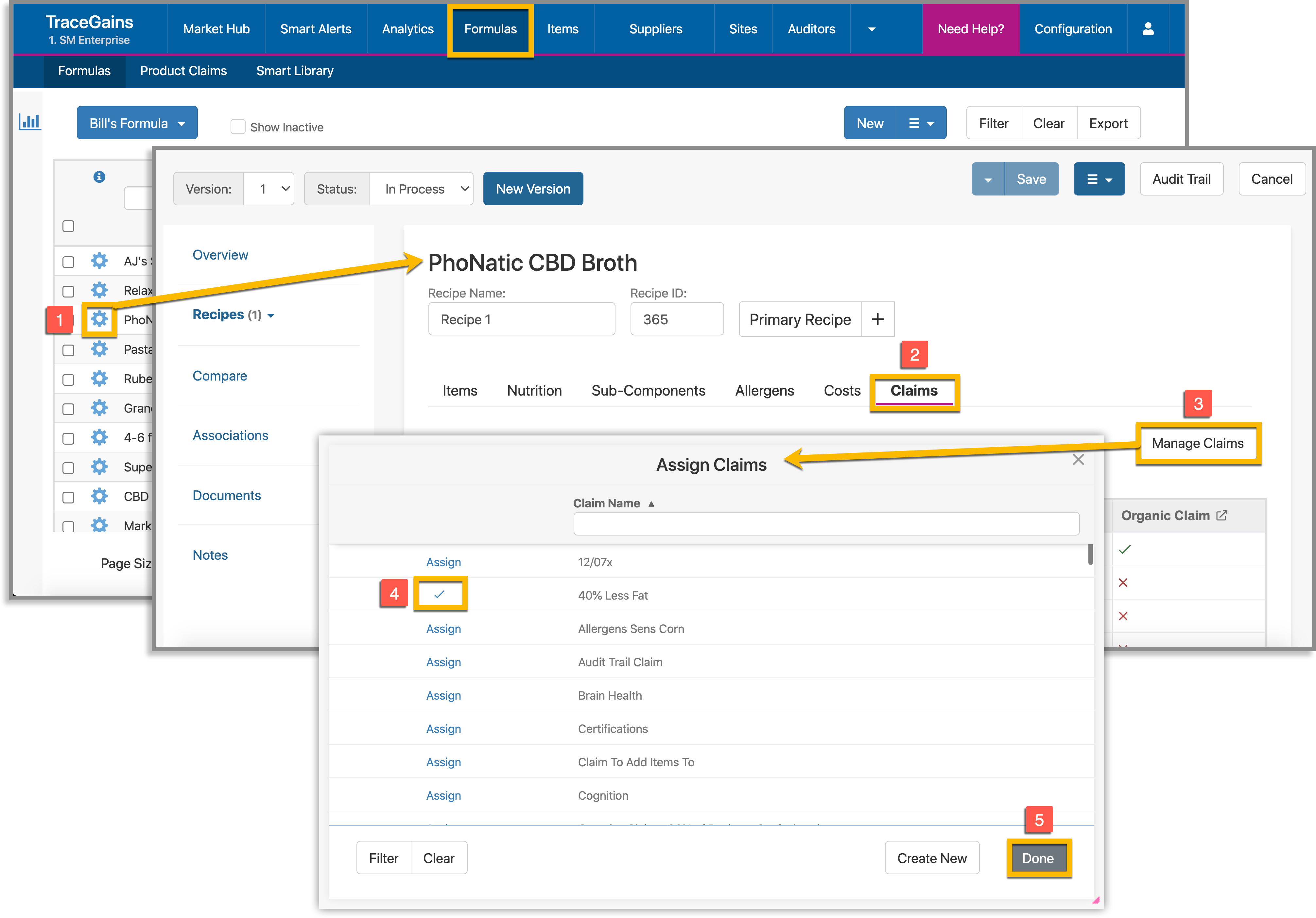Image resolution: width=1316 pixels, height=918 pixels.
Task: Tick the checkbox next to the Pasta formula
Action: click(x=68, y=350)
